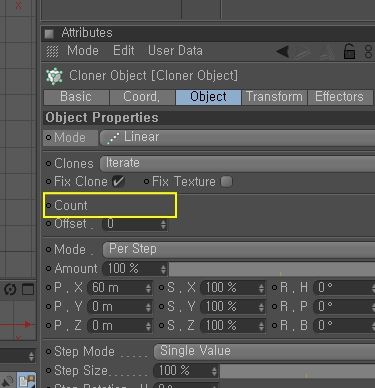Viewport: 375px width, 388px height.
Task: Click the stepper arrows under the viewport at left
Action: [31, 356]
